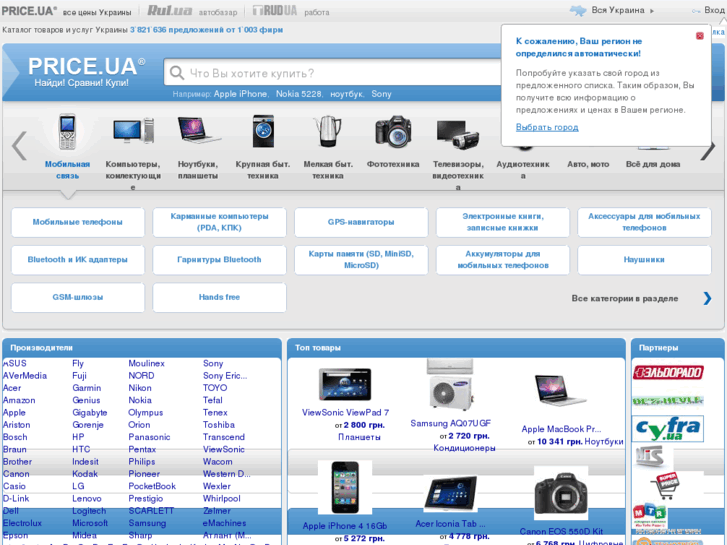The width and height of the screenshot is (727, 545).
Task: Open the Whirlpool manufacturer link
Action: point(222,499)
